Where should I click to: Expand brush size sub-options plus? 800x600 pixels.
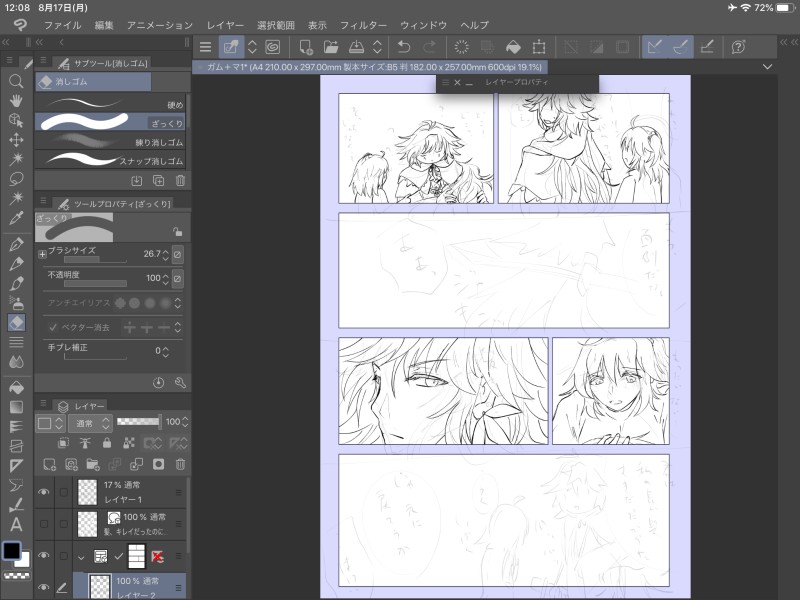tap(42, 254)
